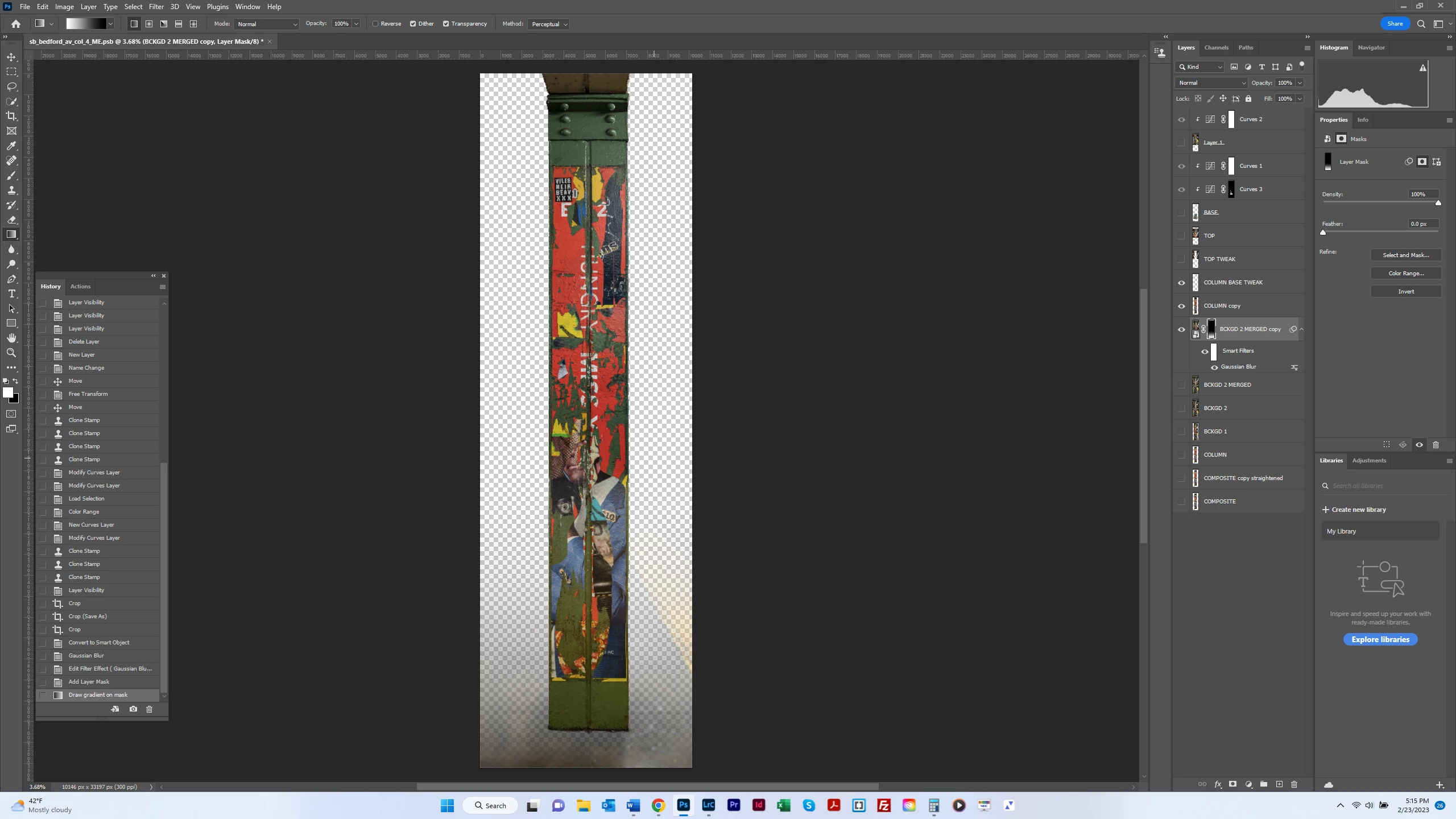
Task: Click the Eyedropper tool
Action: [11, 146]
